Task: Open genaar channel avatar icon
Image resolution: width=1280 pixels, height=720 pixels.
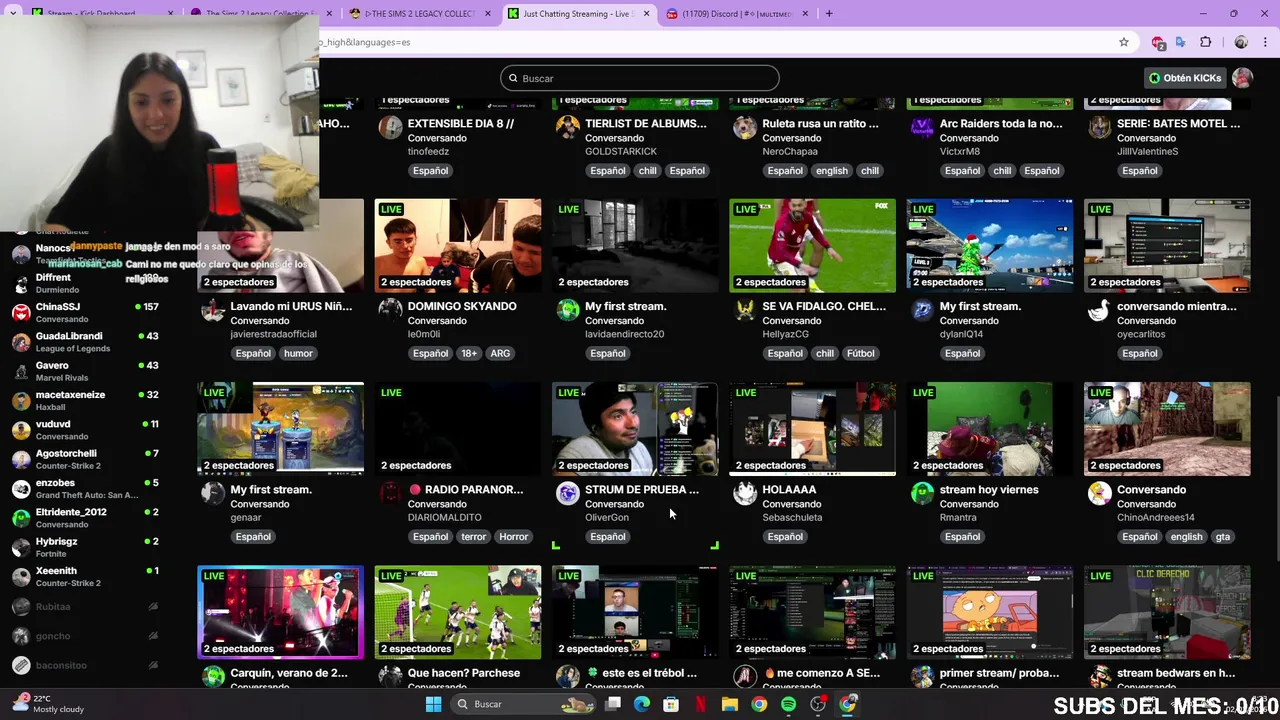Action: tap(213, 492)
